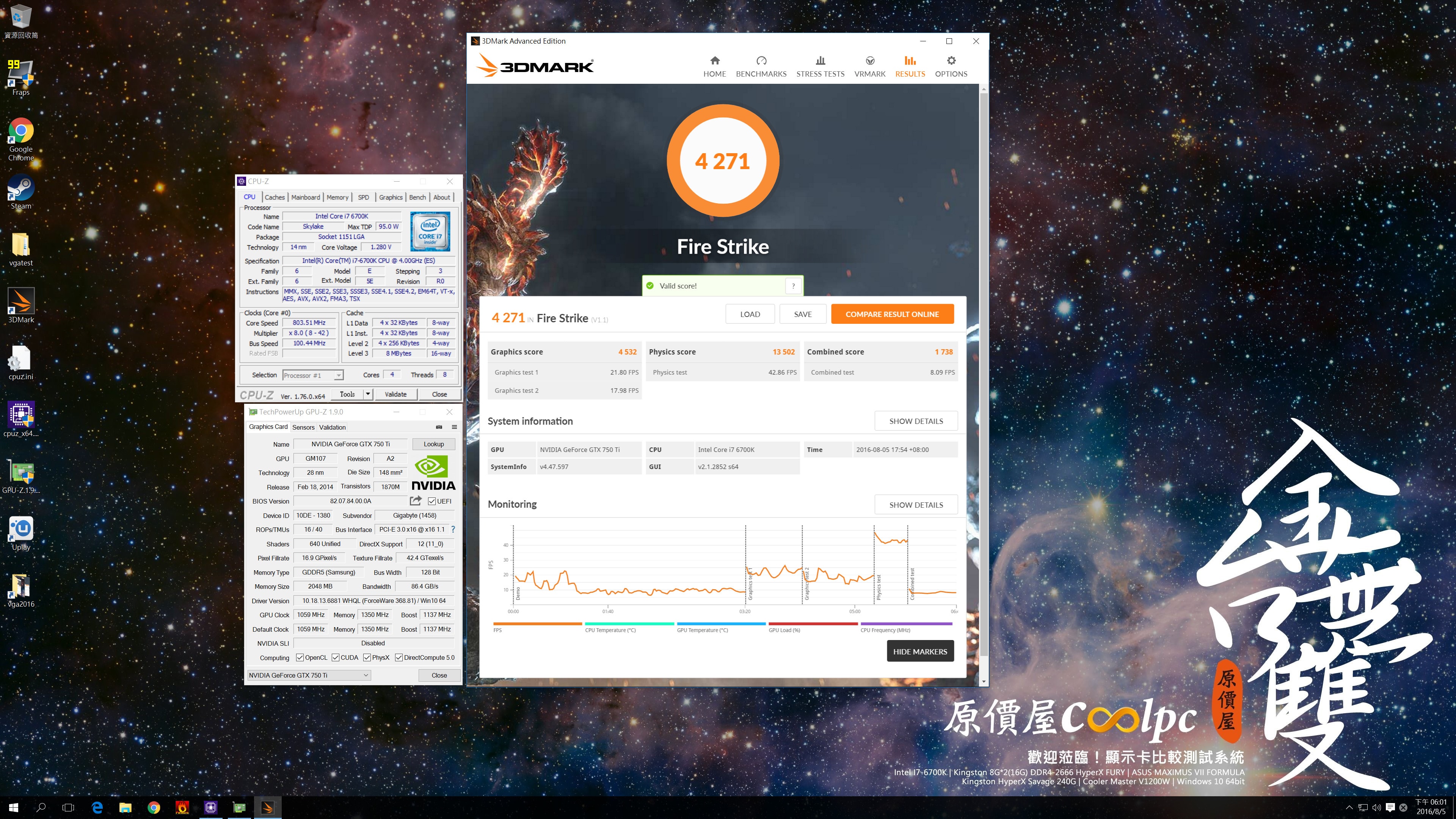1456x819 pixels.
Task: Open the Bench tab in CPU-Z
Action: [x=418, y=197]
